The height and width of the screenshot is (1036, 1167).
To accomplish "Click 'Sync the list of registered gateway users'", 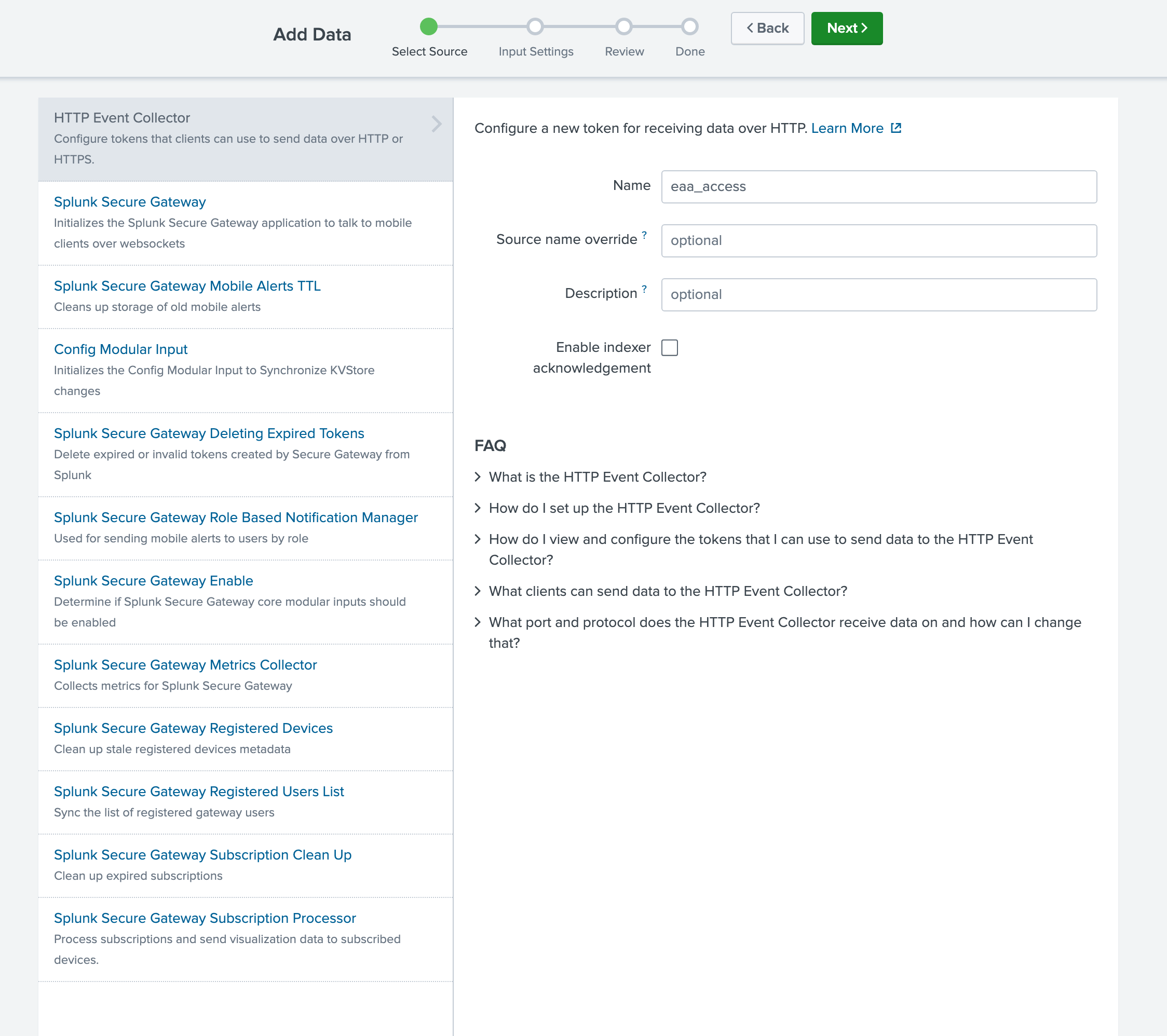I will 164,813.
